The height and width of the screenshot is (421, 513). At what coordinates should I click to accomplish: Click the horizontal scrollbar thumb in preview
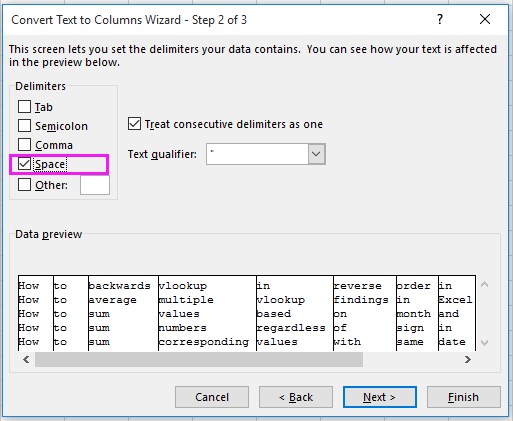tap(199, 359)
